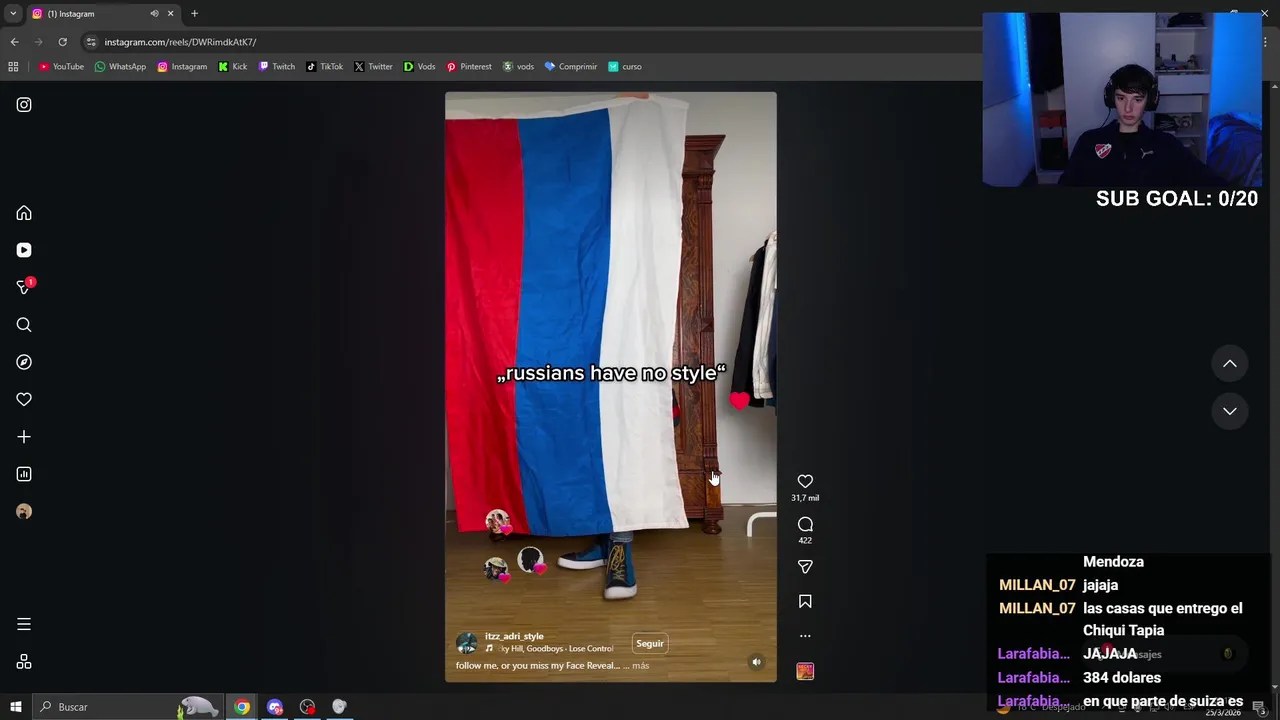Open the curso bookmark

coord(625,67)
